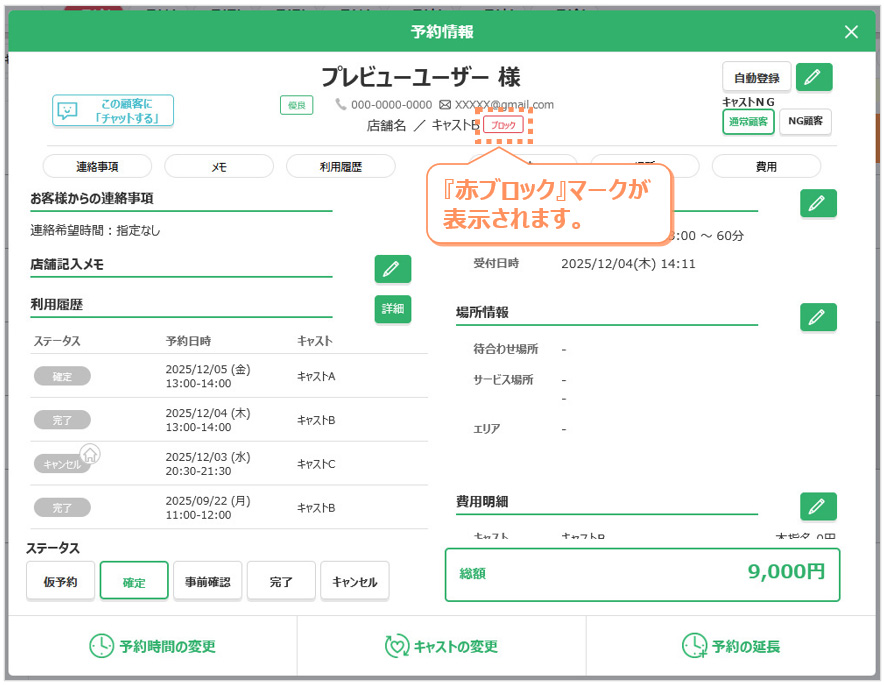Click 予約時間の変更 at the bottom
Image resolution: width=884 pixels, height=685 pixels.
click(x=152, y=646)
